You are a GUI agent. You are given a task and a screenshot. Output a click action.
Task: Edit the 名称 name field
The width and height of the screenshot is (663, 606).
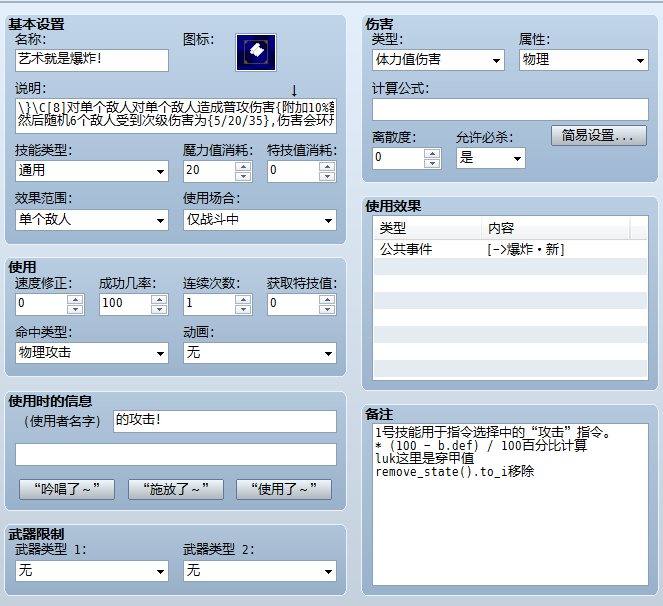pyautogui.click(x=92, y=60)
